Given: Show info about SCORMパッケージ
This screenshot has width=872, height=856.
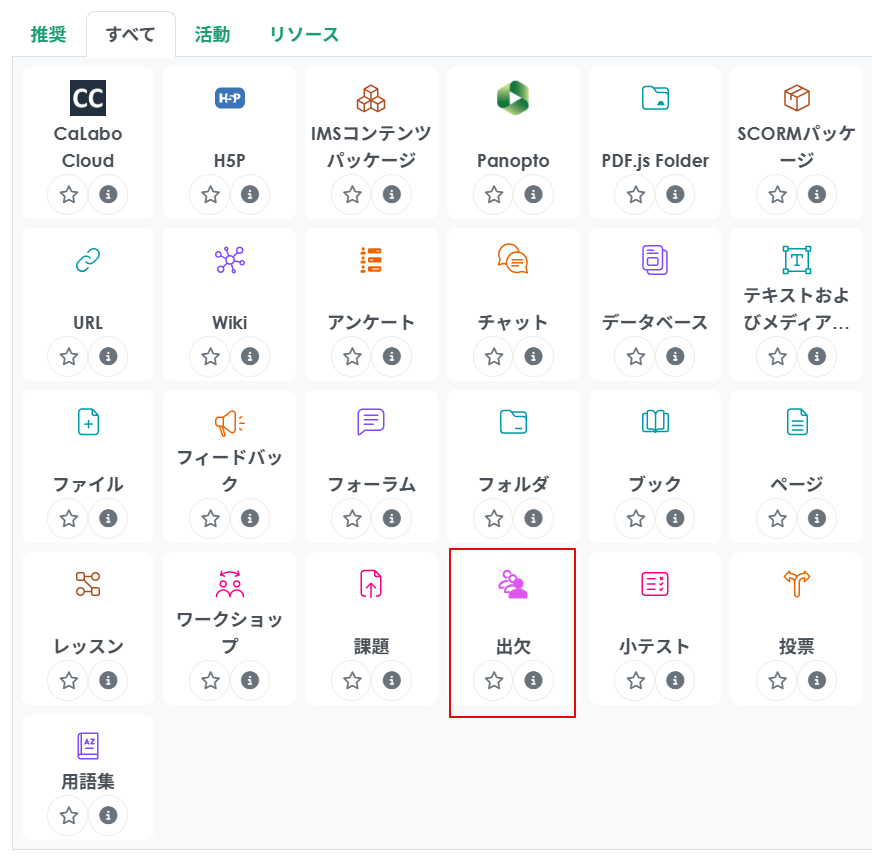Looking at the screenshot, I should (817, 195).
